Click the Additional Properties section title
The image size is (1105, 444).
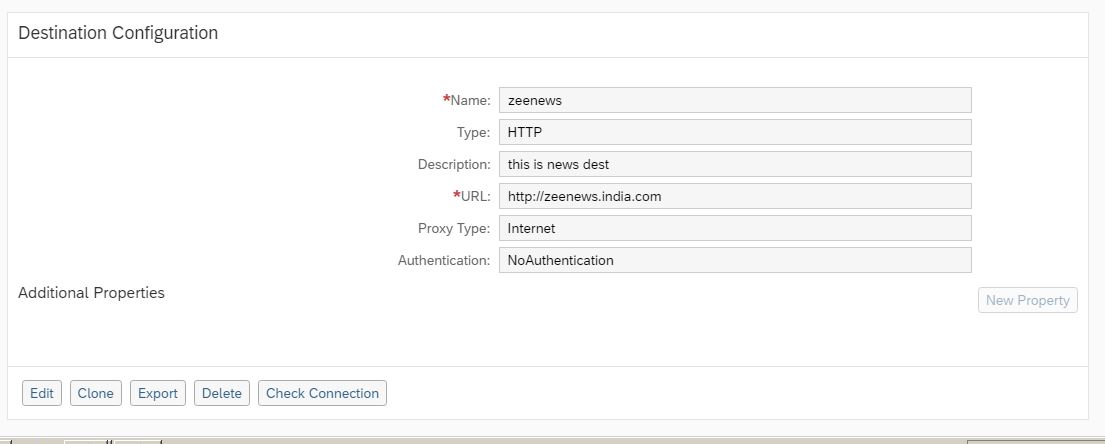click(x=91, y=293)
